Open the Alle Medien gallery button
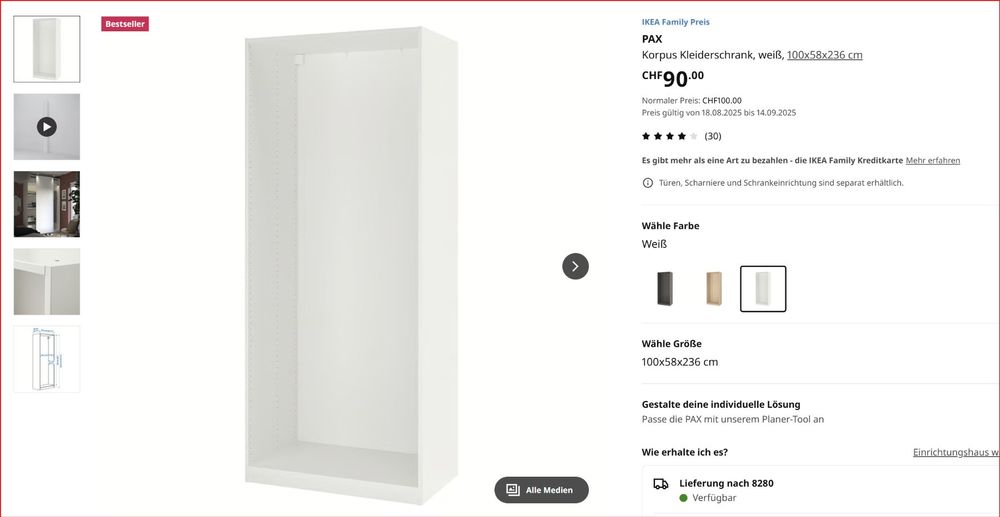This screenshot has width=1000, height=517. click(x=541, y=490)
